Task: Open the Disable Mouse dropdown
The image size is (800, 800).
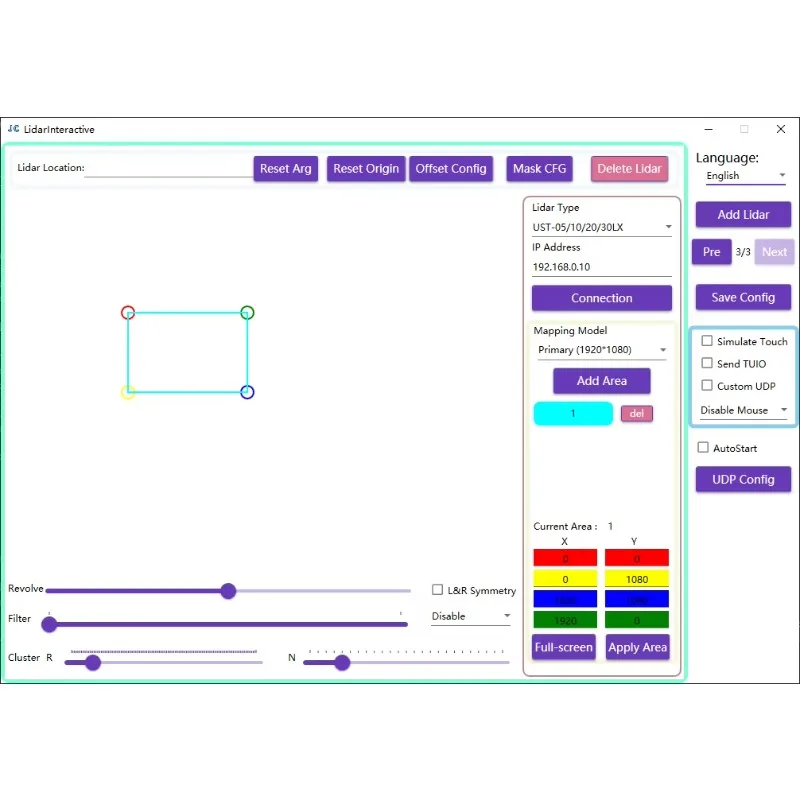Action: 744,410
